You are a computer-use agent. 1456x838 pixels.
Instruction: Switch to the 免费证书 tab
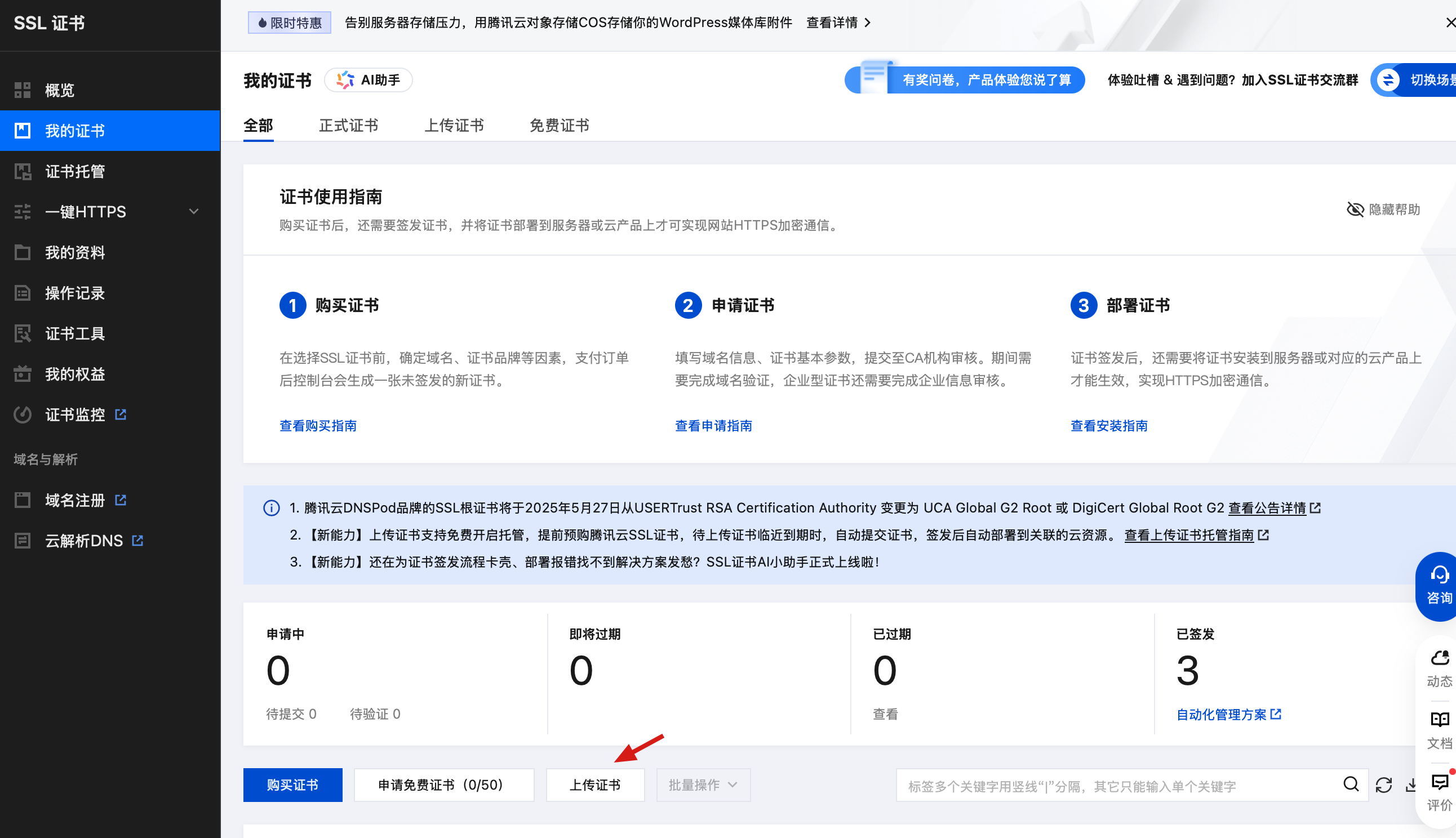(559, 126)
